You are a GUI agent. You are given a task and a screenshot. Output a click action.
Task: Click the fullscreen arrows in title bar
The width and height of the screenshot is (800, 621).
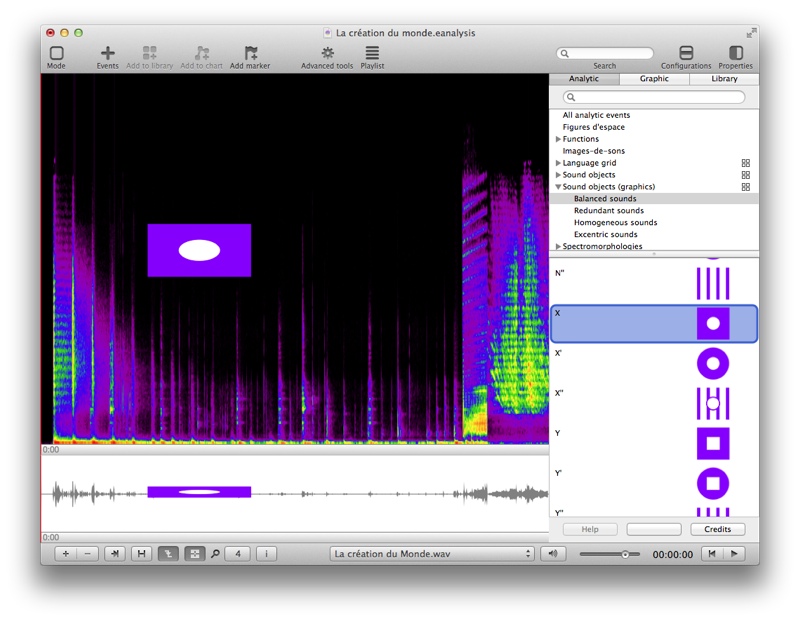point(751,33)
